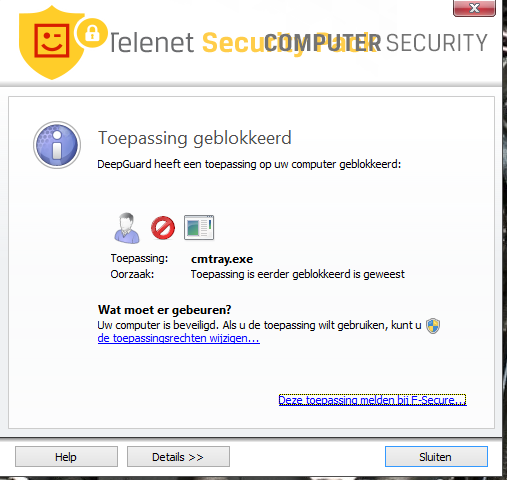Viewport: 507px width, 480px height.
Task: Click the Telenet yellow shield logo
Action: coord(52,43)
